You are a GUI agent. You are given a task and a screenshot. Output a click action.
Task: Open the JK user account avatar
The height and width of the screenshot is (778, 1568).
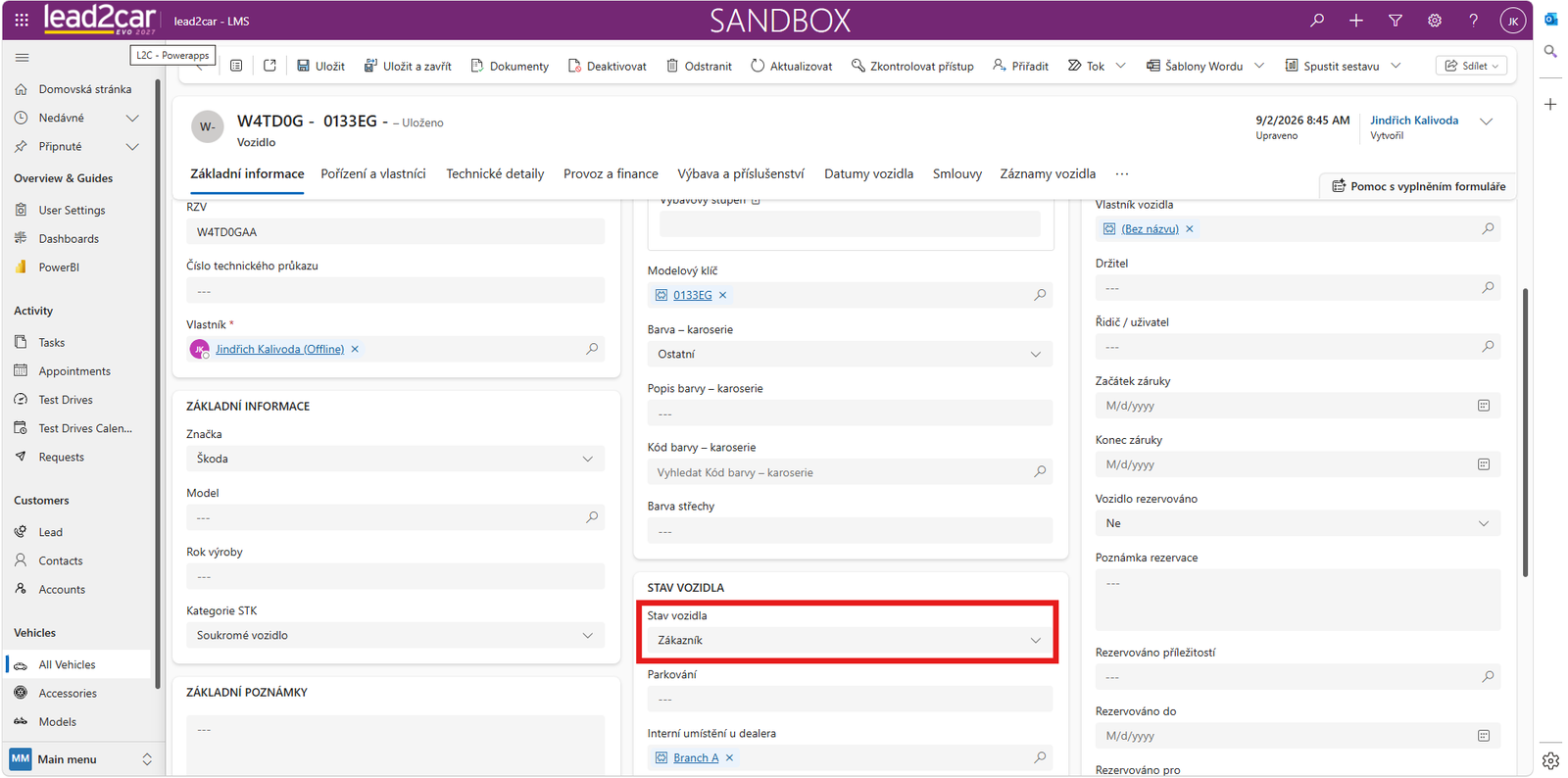tap(1513, 20)
